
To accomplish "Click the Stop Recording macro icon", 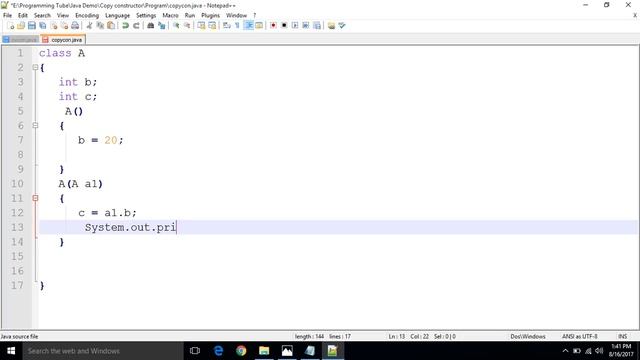I will (x=284, y=26).
